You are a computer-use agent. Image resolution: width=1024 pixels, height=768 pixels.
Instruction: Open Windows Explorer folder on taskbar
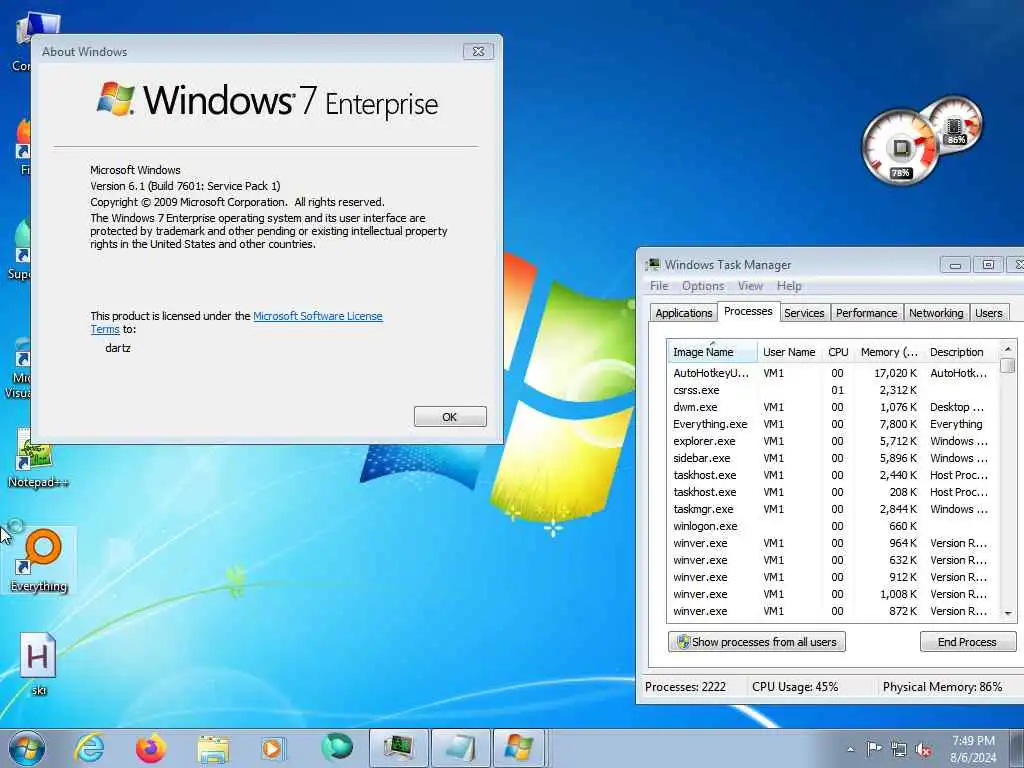pyautogui.click(x=213, y=749)
